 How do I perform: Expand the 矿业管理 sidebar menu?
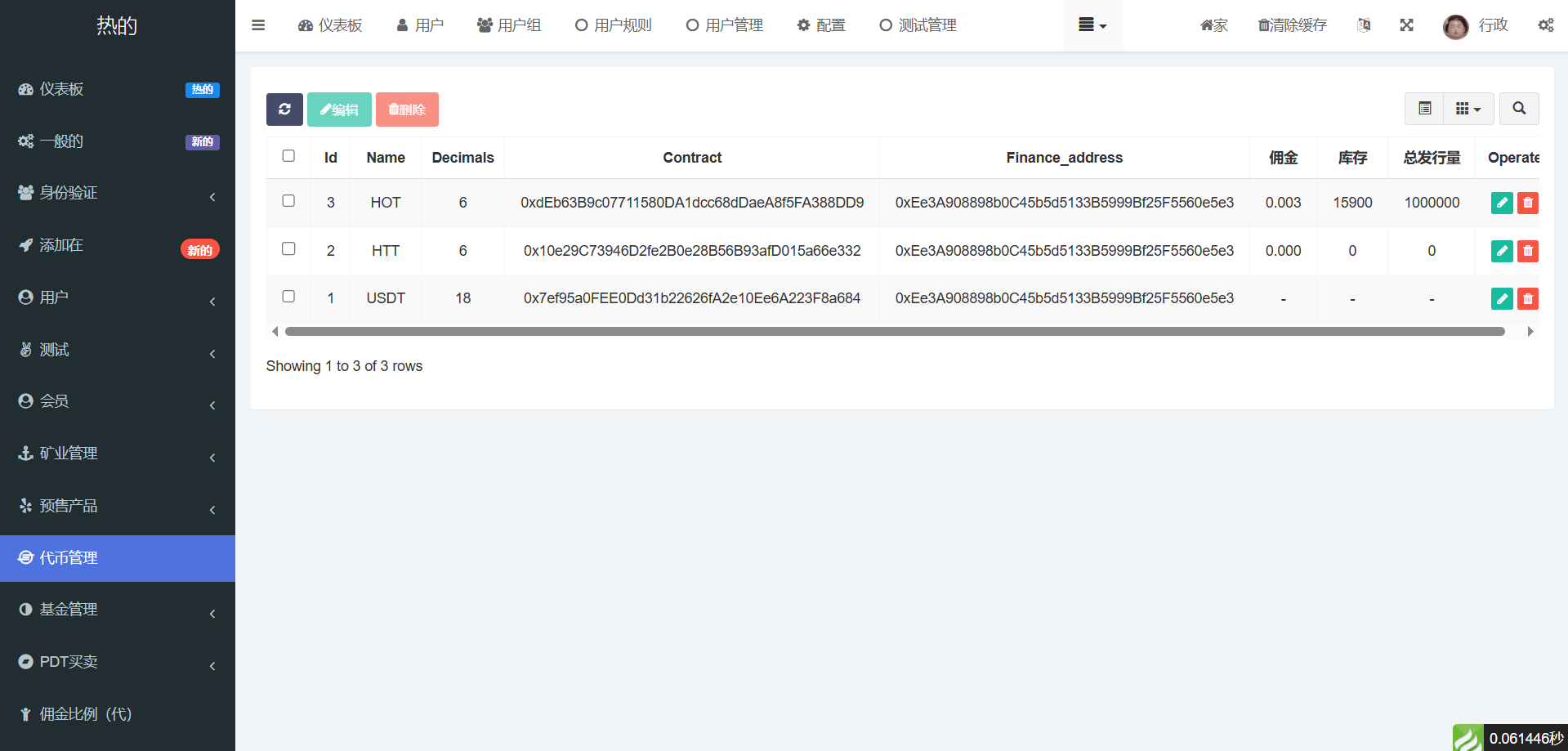pos(117,454)
